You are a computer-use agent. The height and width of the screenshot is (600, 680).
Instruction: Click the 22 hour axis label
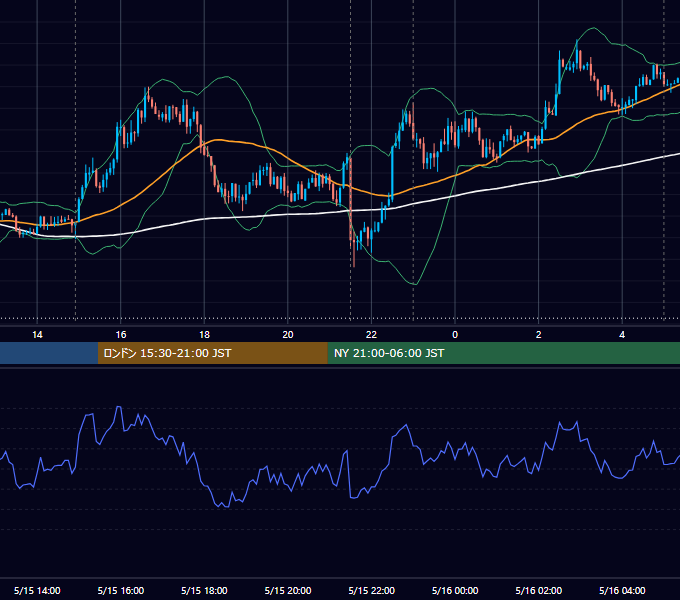(x=371, y=335)
